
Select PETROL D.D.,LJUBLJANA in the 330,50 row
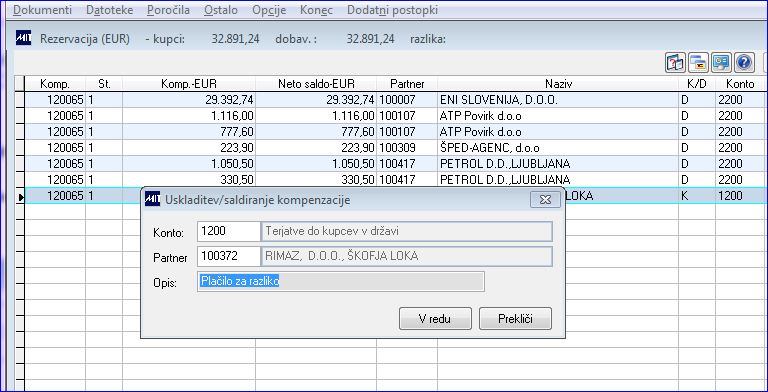click(558, 179)
